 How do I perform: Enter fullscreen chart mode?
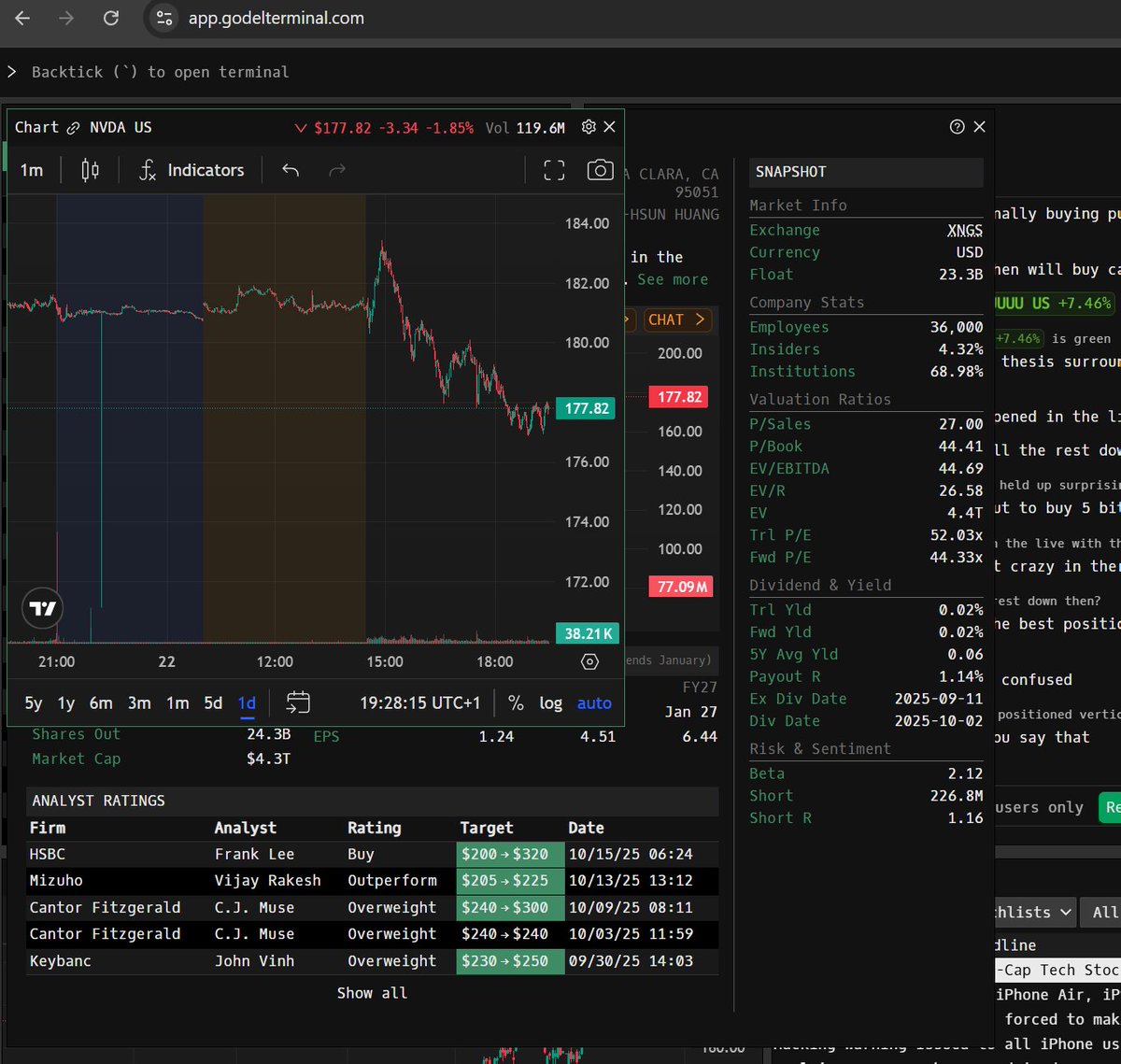coord(554,170)
